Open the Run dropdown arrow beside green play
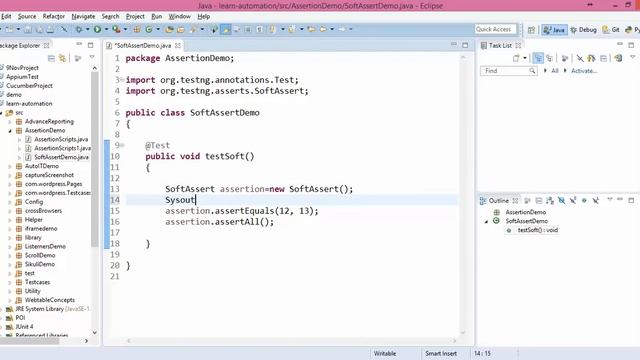The image size is (640, 360). pos(107,29)
